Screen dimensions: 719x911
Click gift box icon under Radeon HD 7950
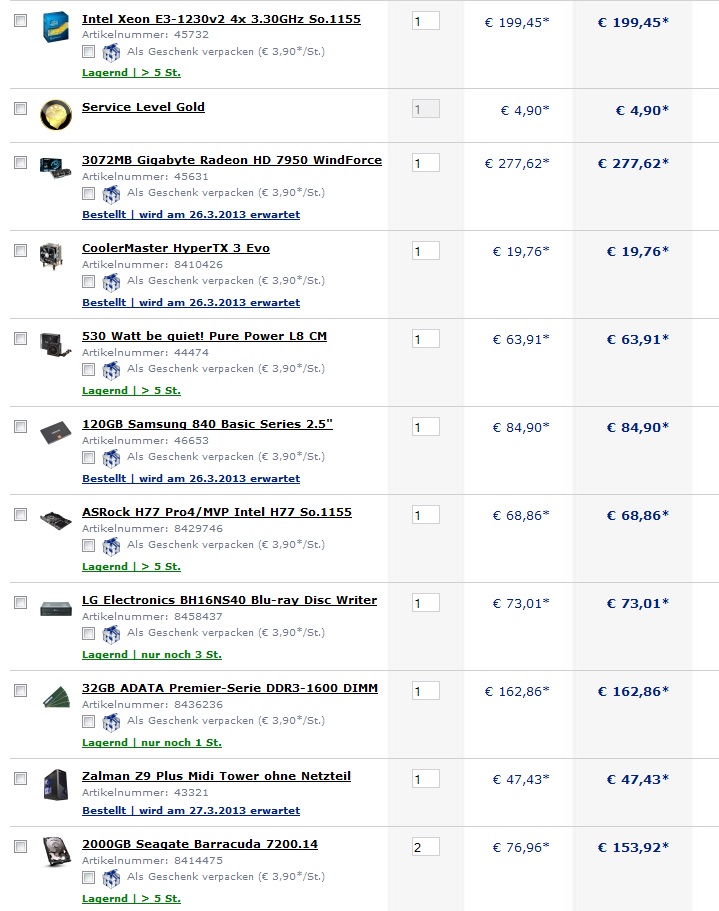click(111, 193)
